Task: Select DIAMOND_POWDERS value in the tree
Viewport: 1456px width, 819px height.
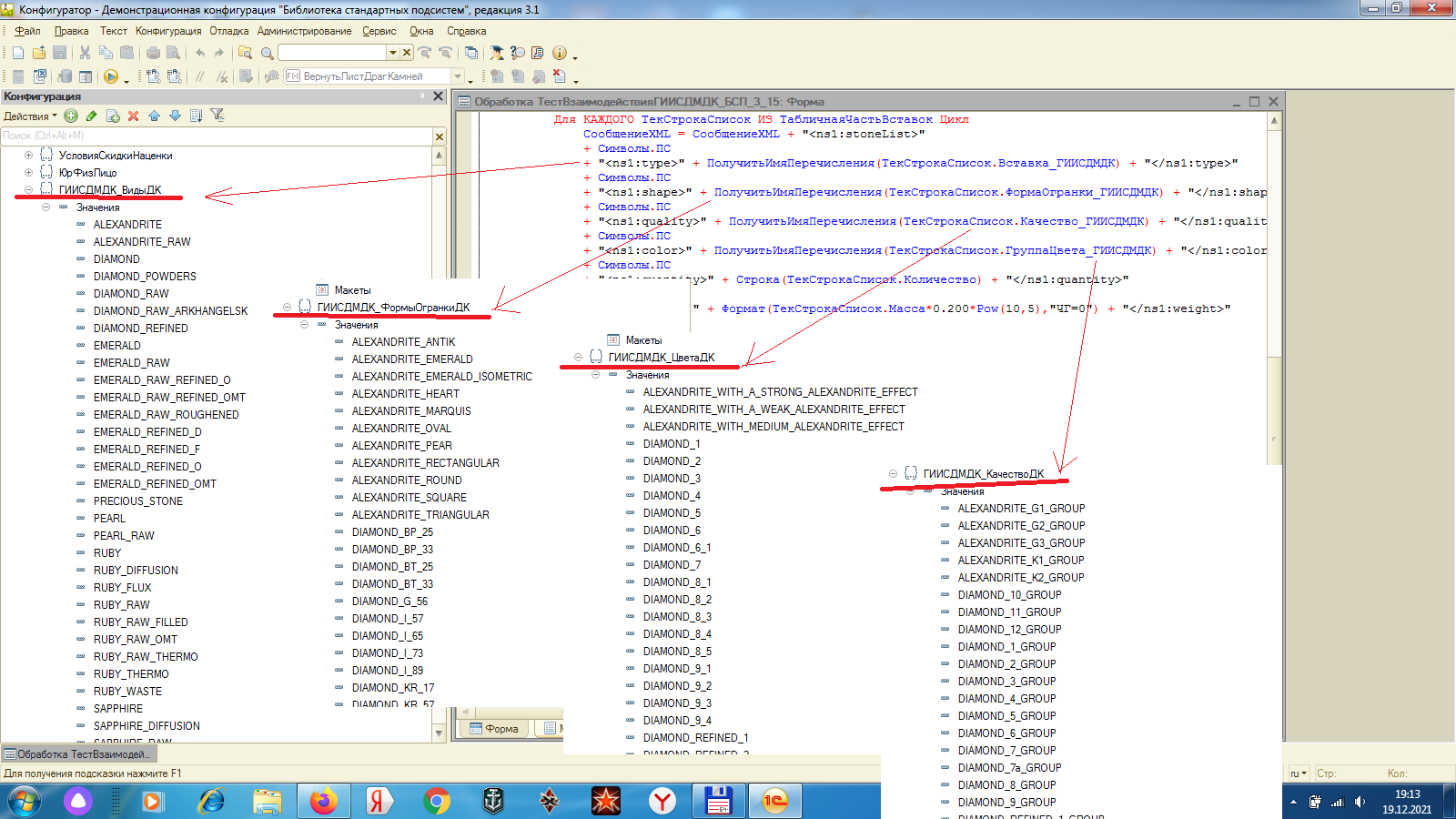Action: click(145, 276)
